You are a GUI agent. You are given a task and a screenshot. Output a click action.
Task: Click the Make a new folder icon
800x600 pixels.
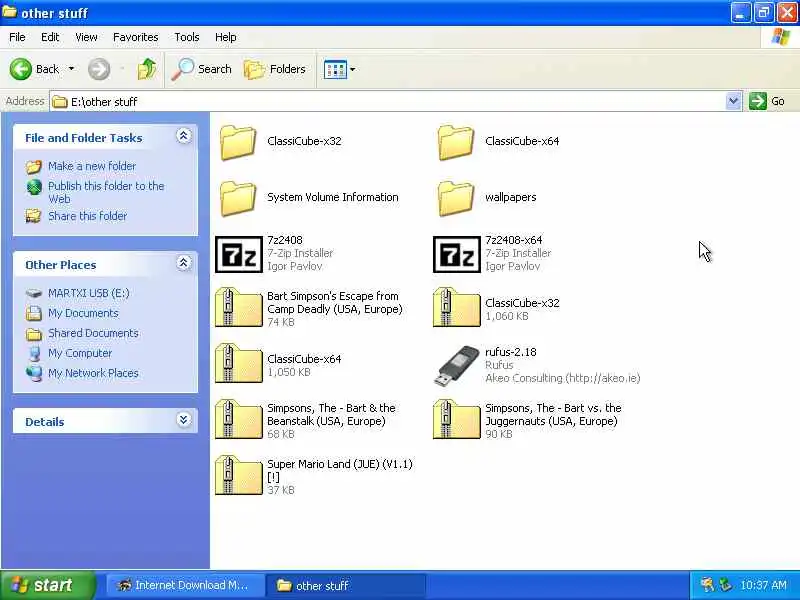click(x=34, y=166)
